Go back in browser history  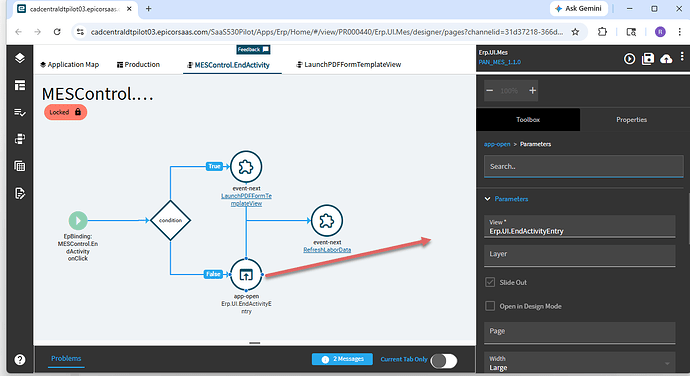18,32
